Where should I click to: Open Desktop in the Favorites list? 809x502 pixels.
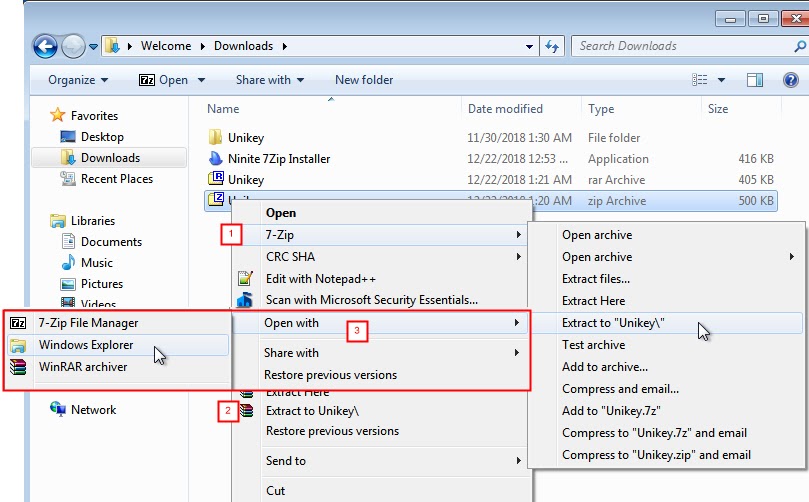102,137
